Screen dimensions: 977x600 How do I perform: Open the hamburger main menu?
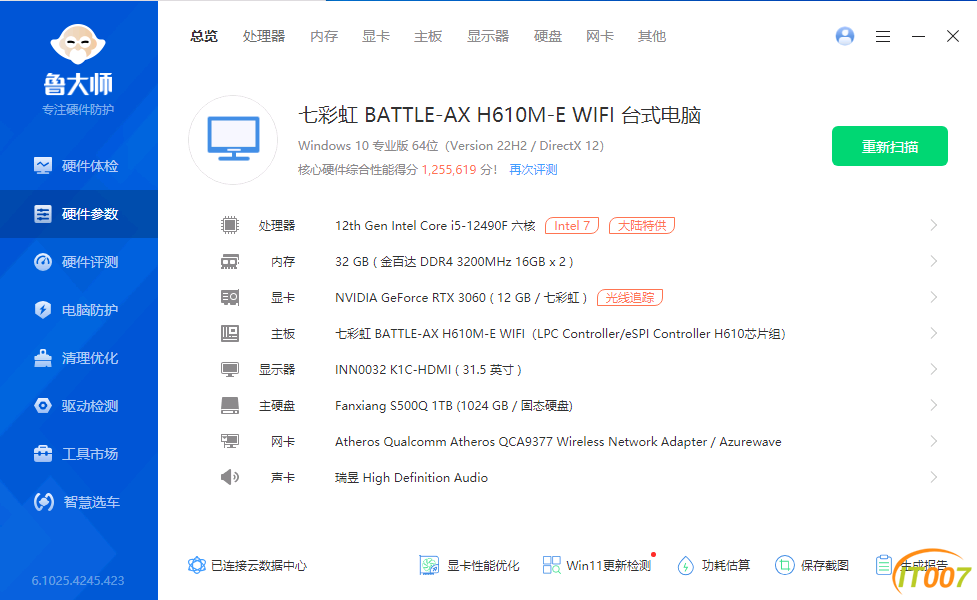[x=883, y=37]
